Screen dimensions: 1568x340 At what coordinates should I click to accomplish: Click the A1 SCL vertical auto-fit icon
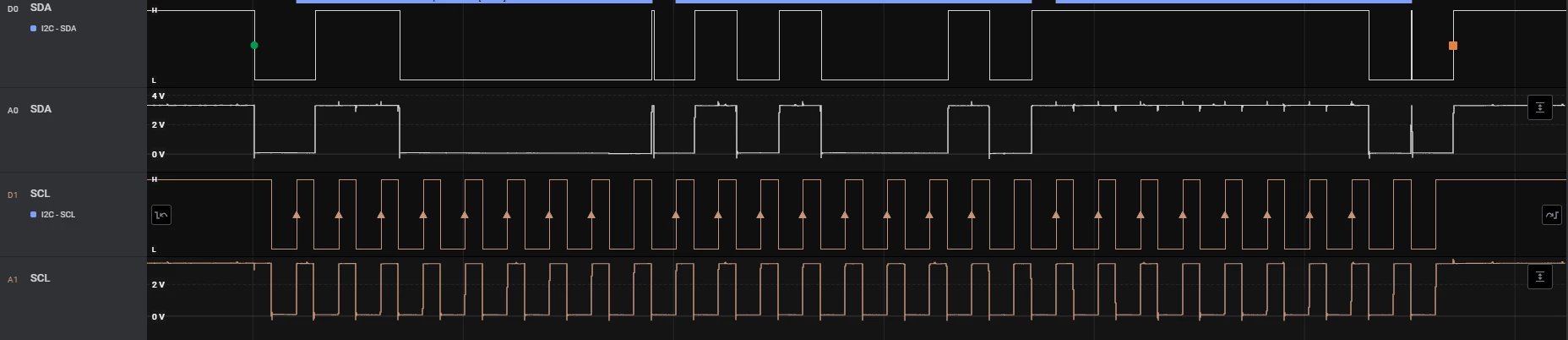pos(1540,277)
